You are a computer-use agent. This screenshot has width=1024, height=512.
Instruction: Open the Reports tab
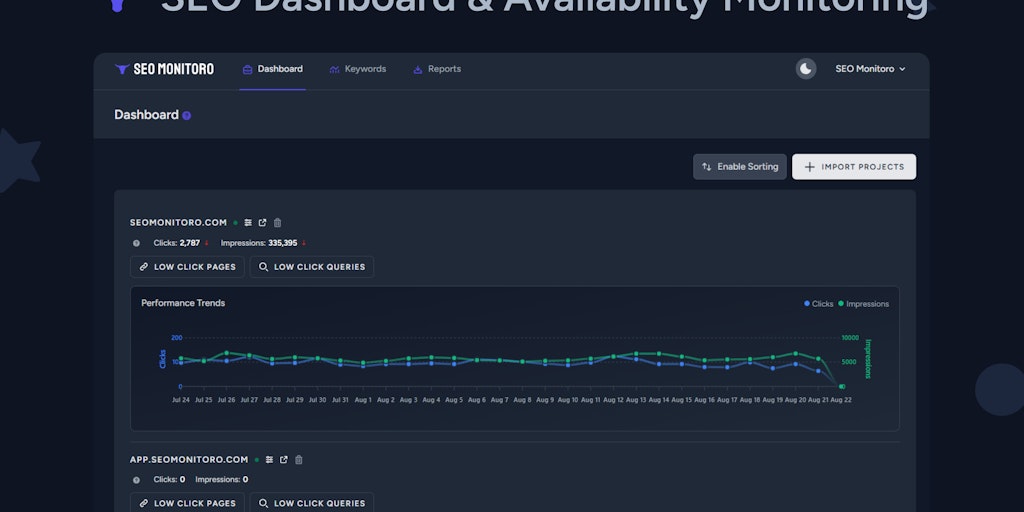tap(437, 69)
